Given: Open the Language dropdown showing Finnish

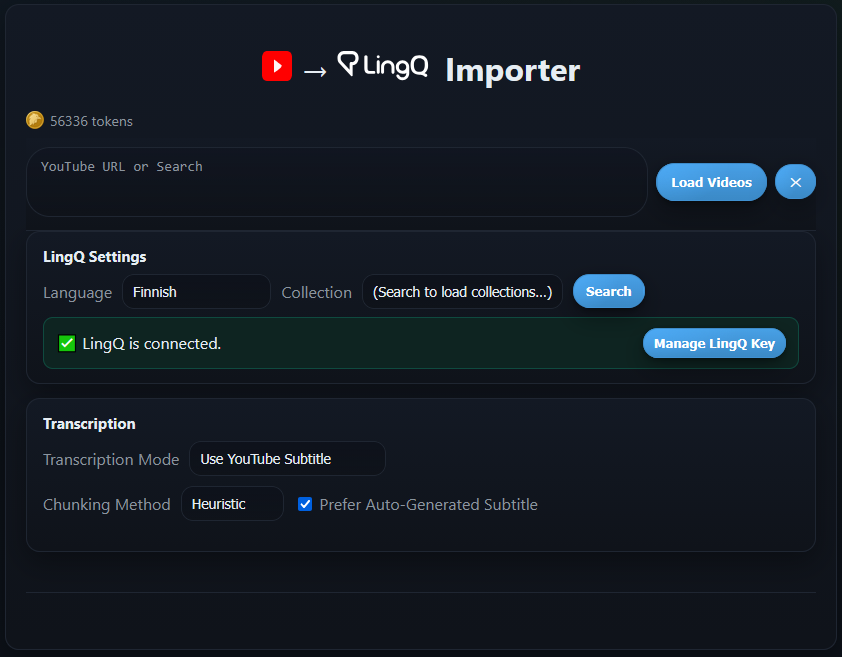Looking at the screenshot, I should [x=196, y=292].
